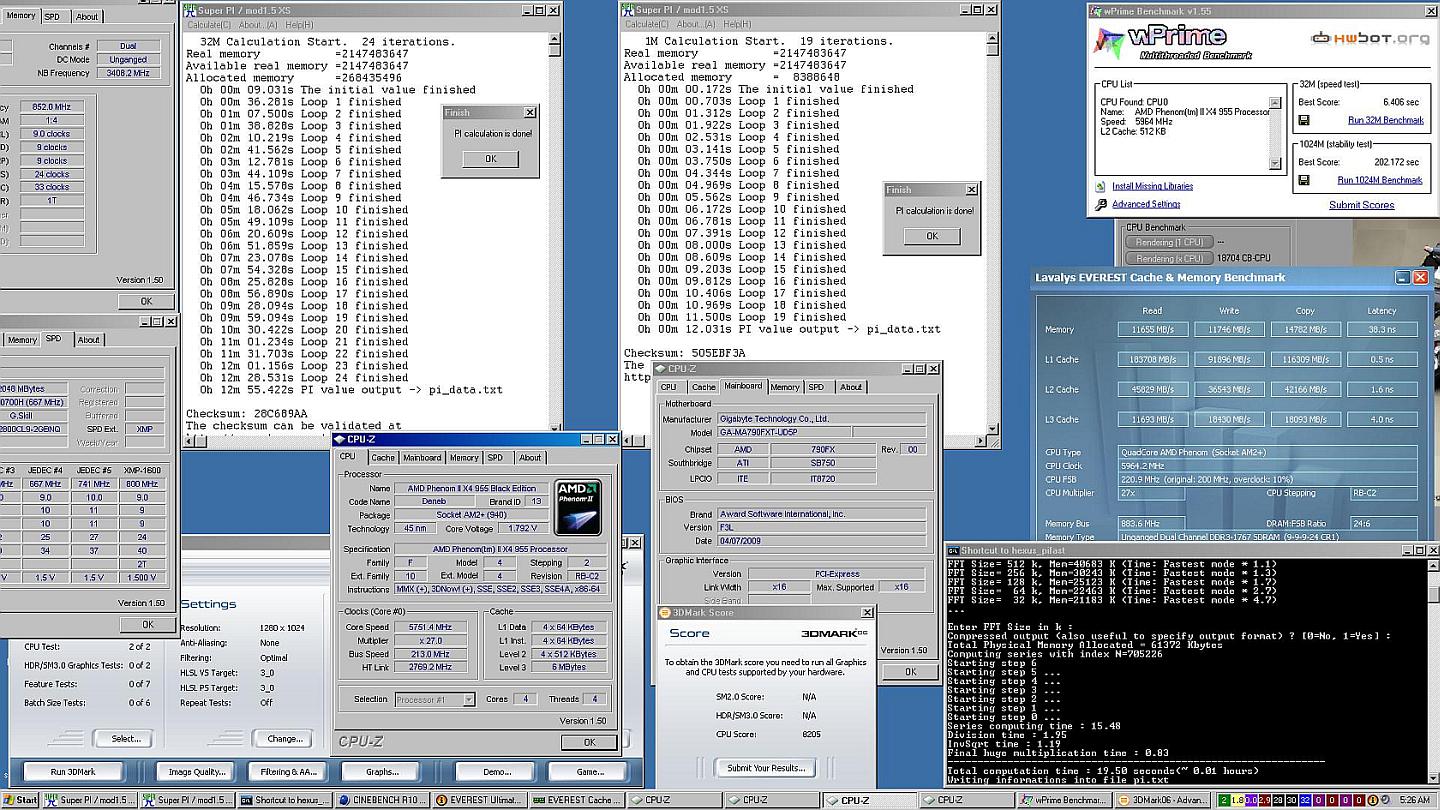Screen dimensions: 1440x810
Task: Click the scroll-down arrow in the wPrime CPU List
Action: coord(1275,164)
